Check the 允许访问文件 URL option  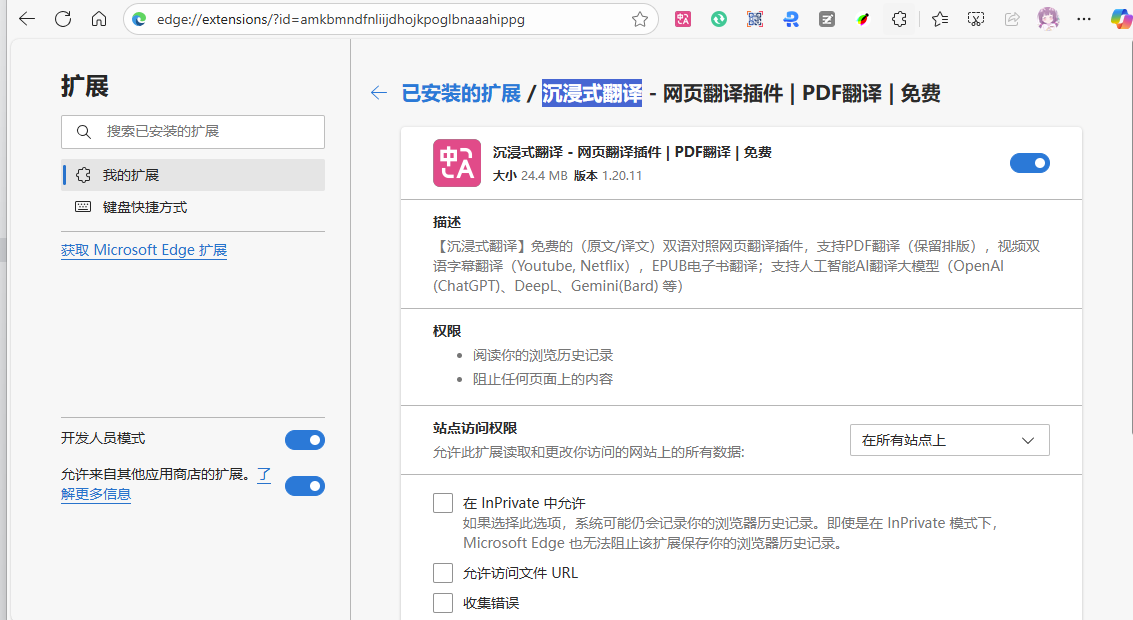(x=443, y=572)
